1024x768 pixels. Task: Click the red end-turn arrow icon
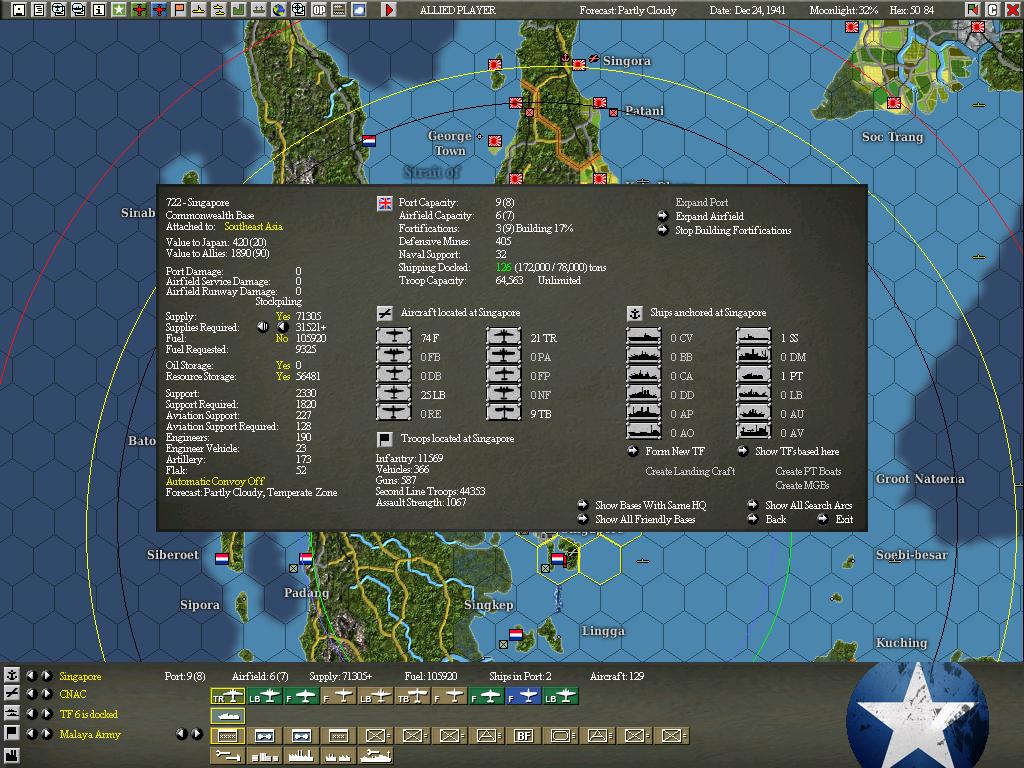point(389,9)
